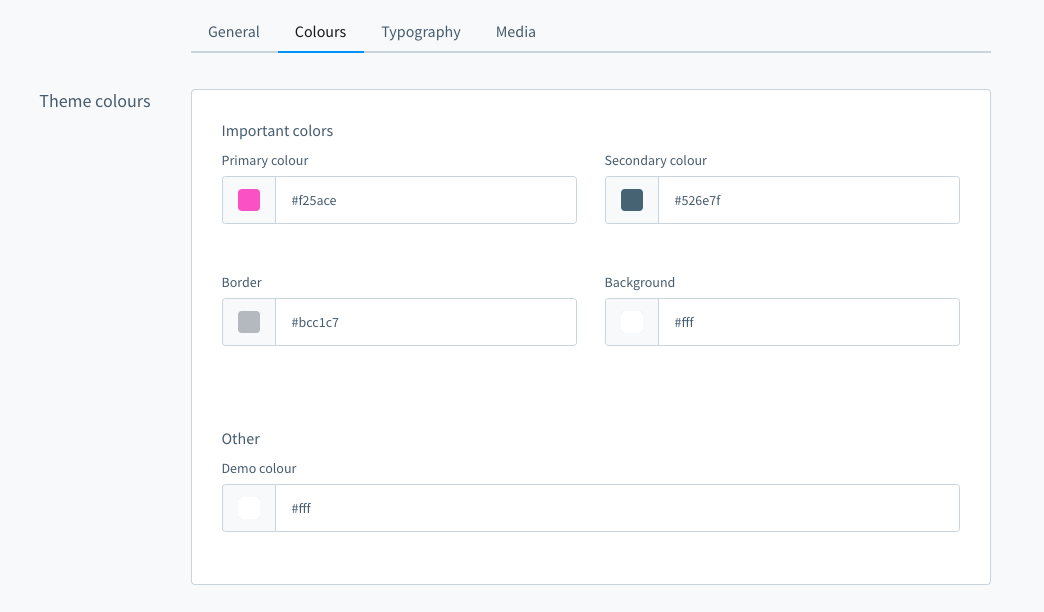Select the Colours tab

pos(320,32)
